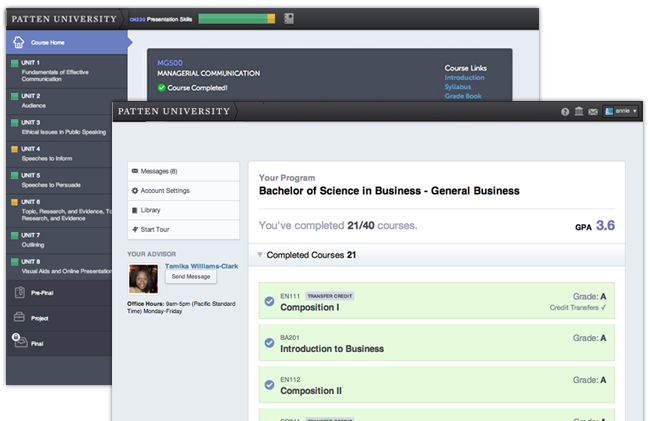
Task: Click the icon next to the progress bar
Action: 289,18
